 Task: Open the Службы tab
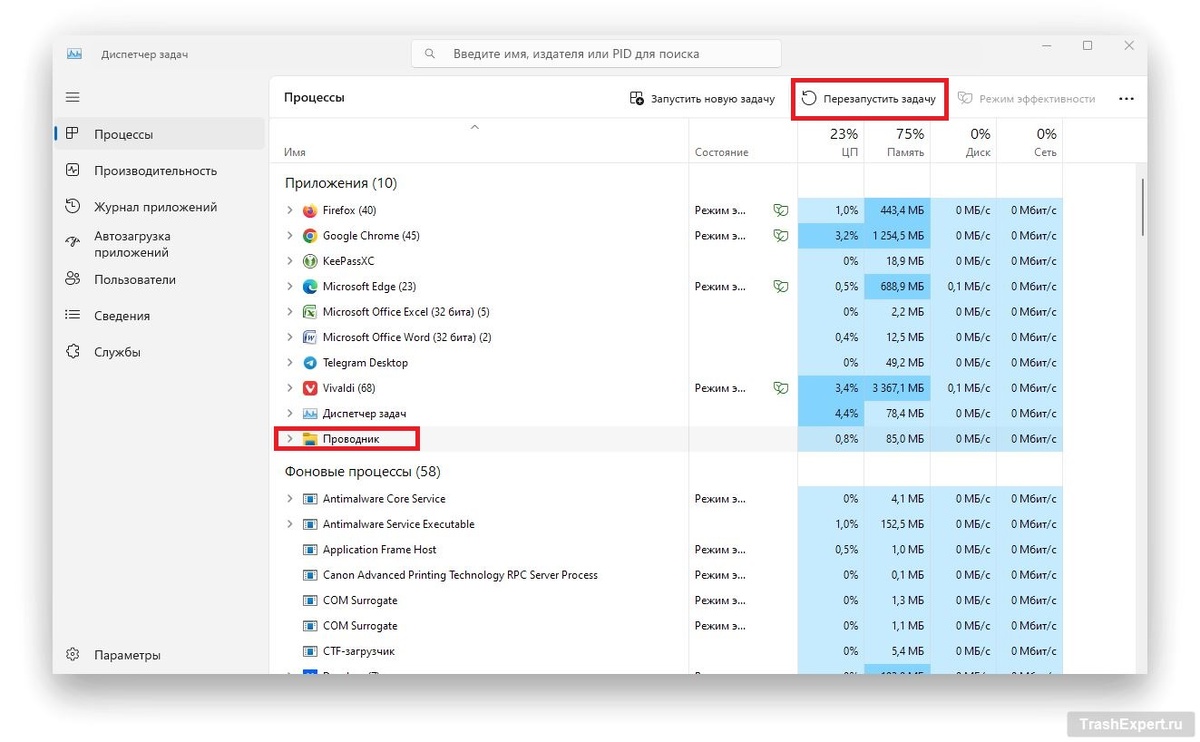(159, 352)
